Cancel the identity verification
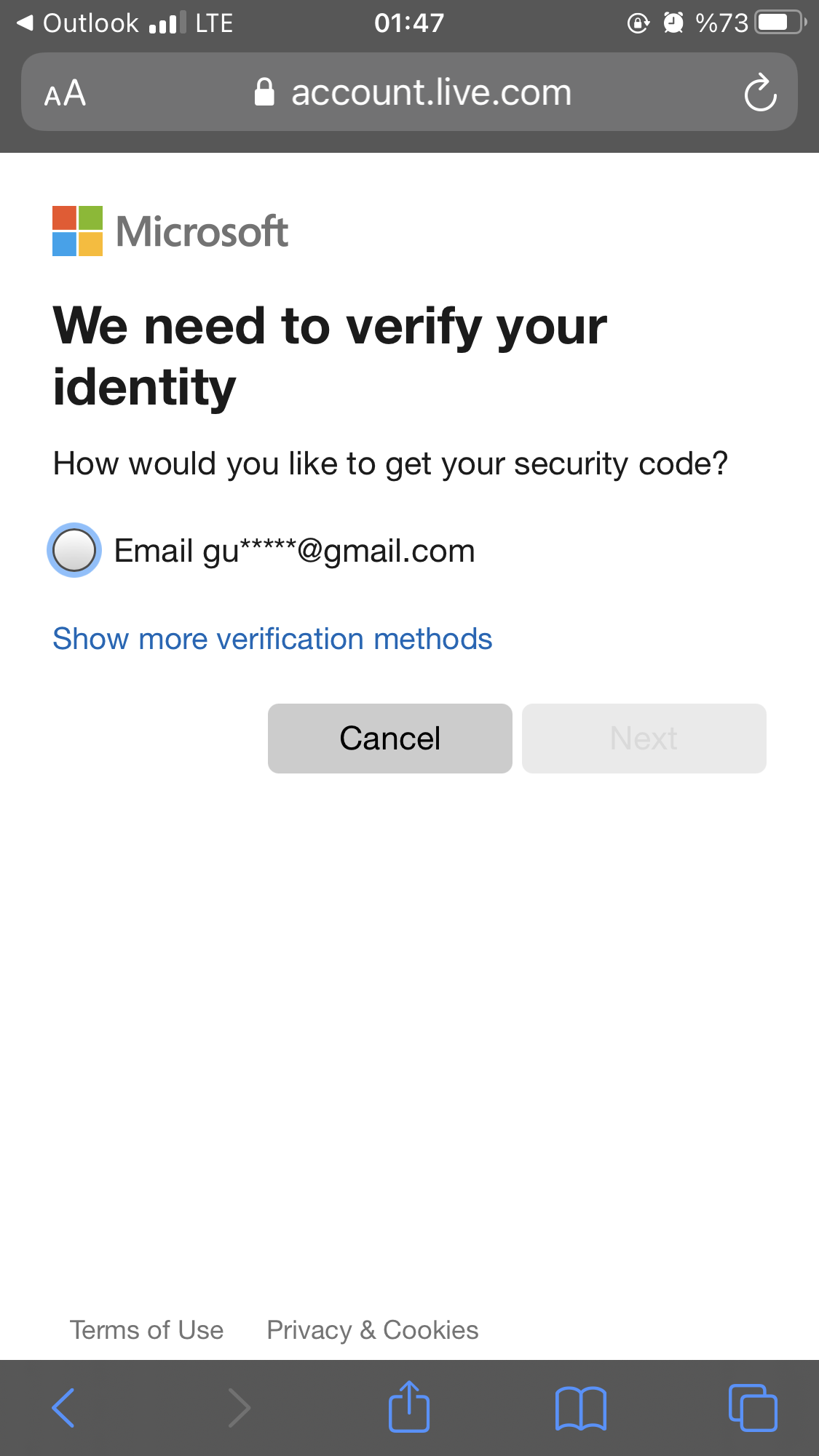 (390, 739)
